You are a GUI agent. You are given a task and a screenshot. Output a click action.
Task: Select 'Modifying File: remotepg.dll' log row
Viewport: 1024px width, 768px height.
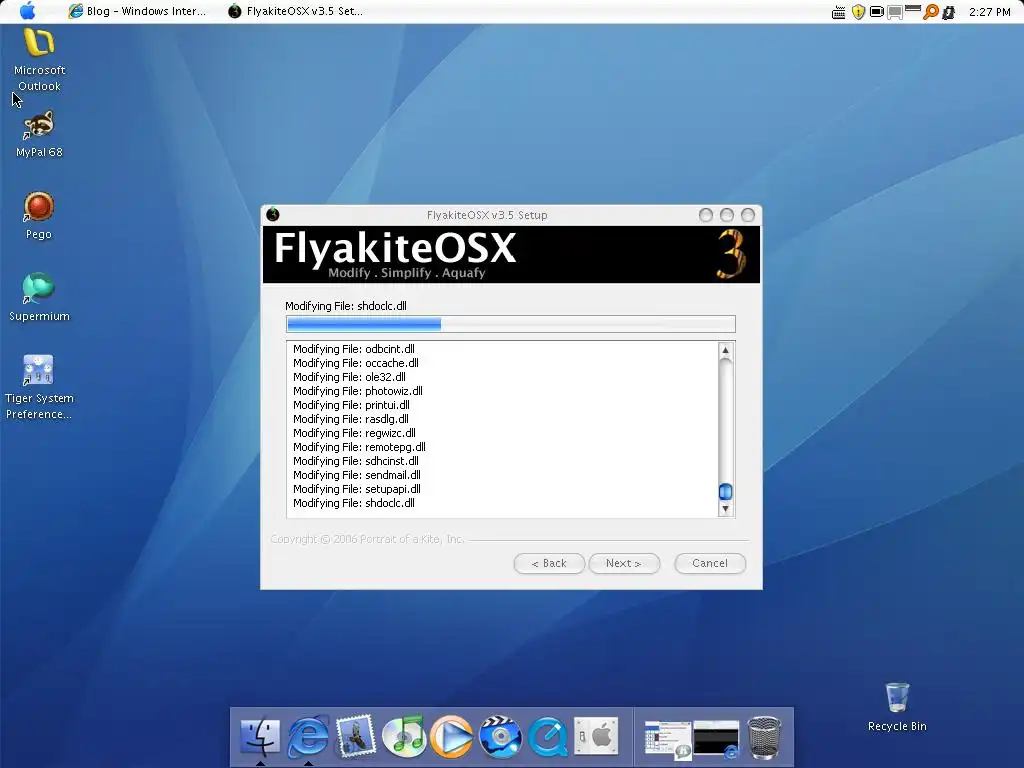point(359,447)
